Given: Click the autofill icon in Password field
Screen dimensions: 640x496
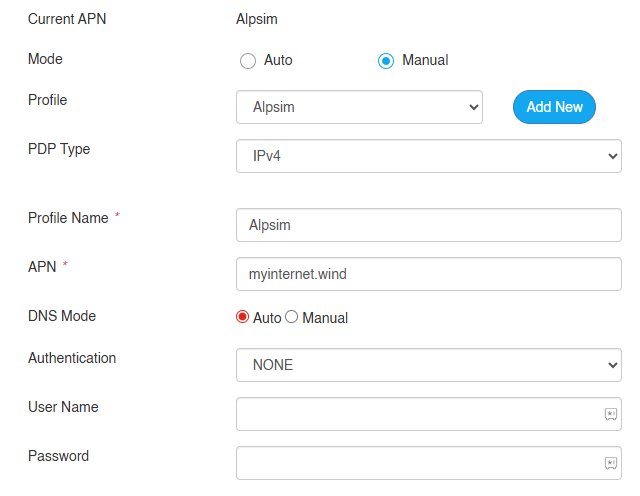Looking at the screenshot, I should (609, 462).
